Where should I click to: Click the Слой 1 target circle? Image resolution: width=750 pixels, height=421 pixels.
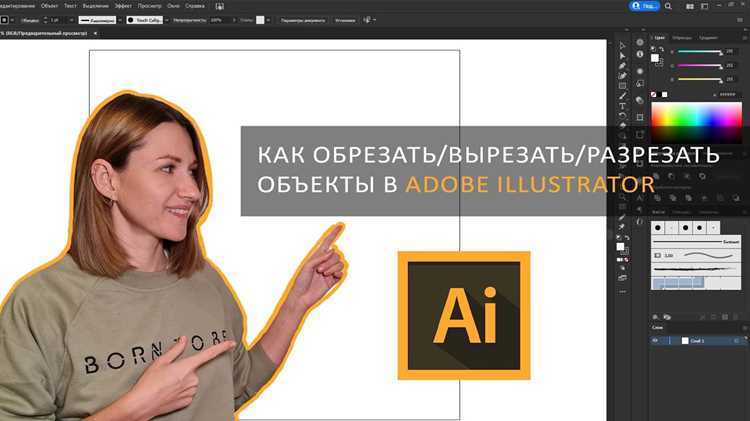pos(736,341)
